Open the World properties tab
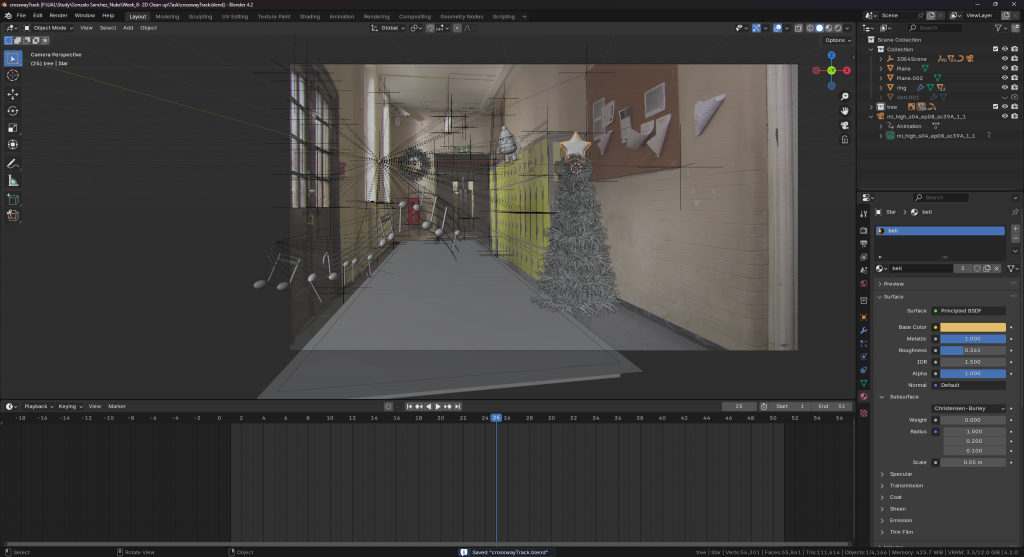 click(863, 283)
